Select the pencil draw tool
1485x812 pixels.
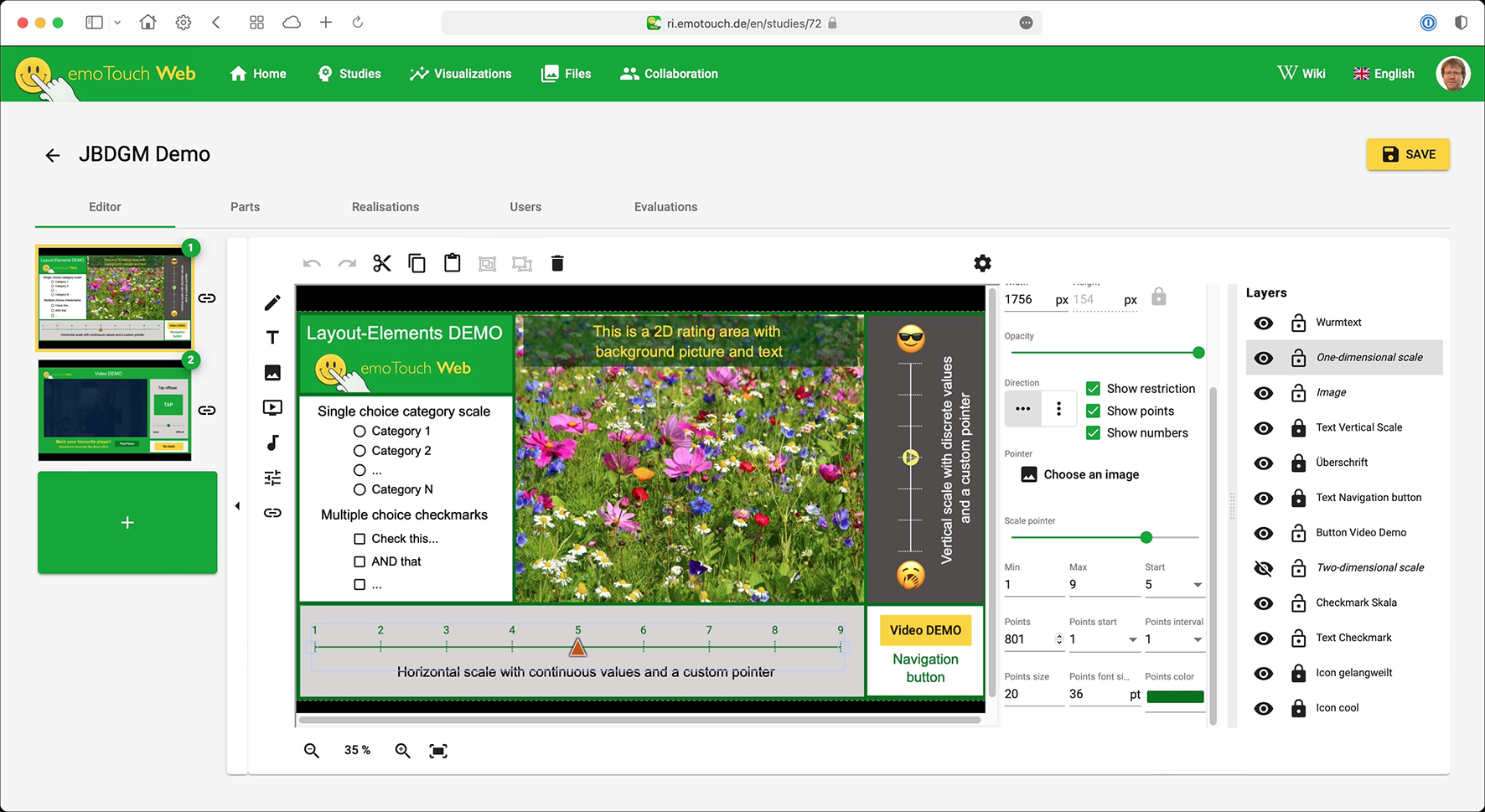coord(272,303)
